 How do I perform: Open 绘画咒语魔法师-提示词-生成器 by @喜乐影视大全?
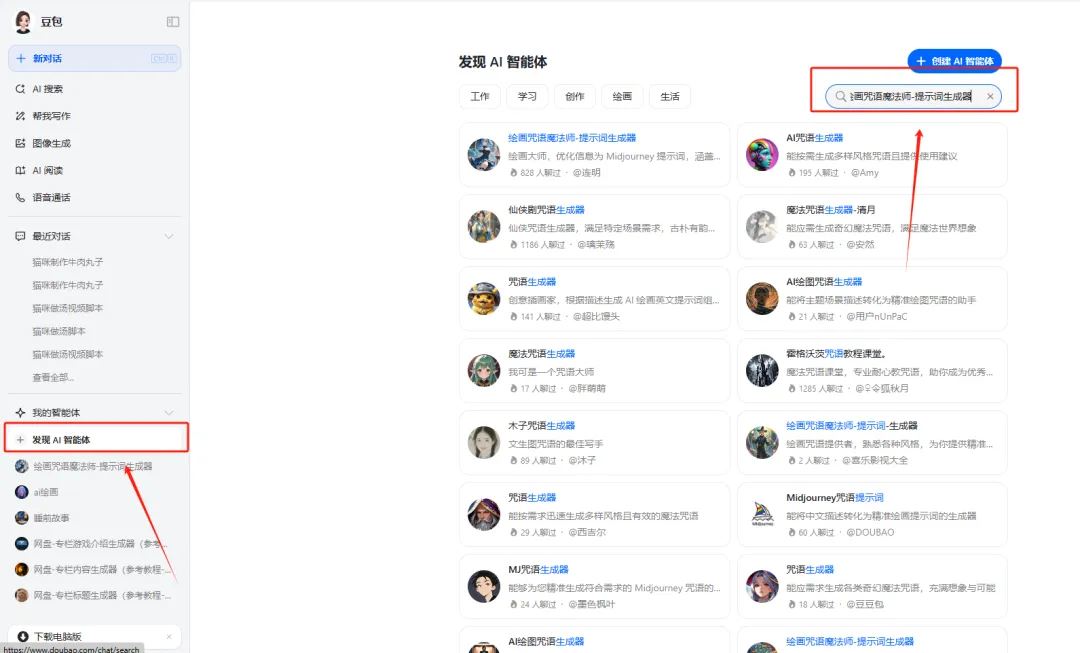872,443
